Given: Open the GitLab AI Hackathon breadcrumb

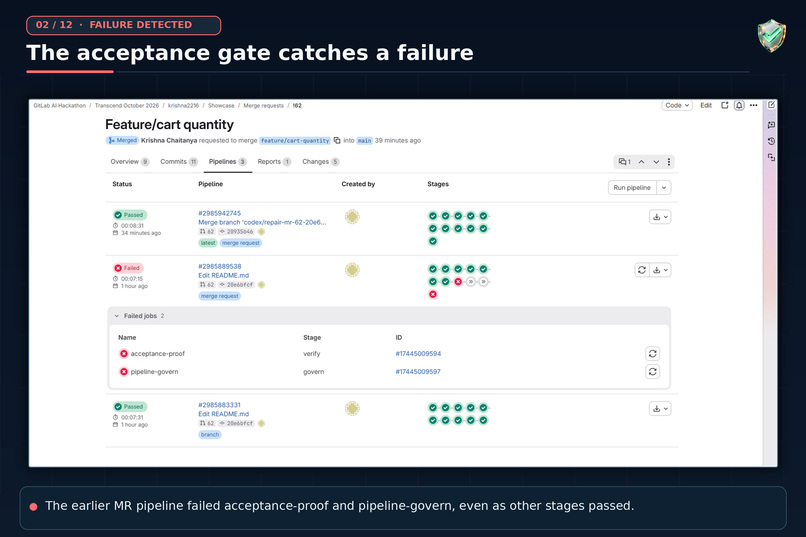Looking at the screenshot, I should point(60,105).
